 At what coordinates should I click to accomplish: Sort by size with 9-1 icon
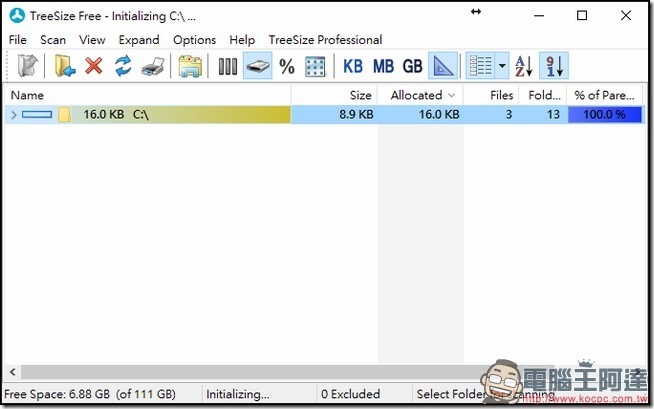554,66
